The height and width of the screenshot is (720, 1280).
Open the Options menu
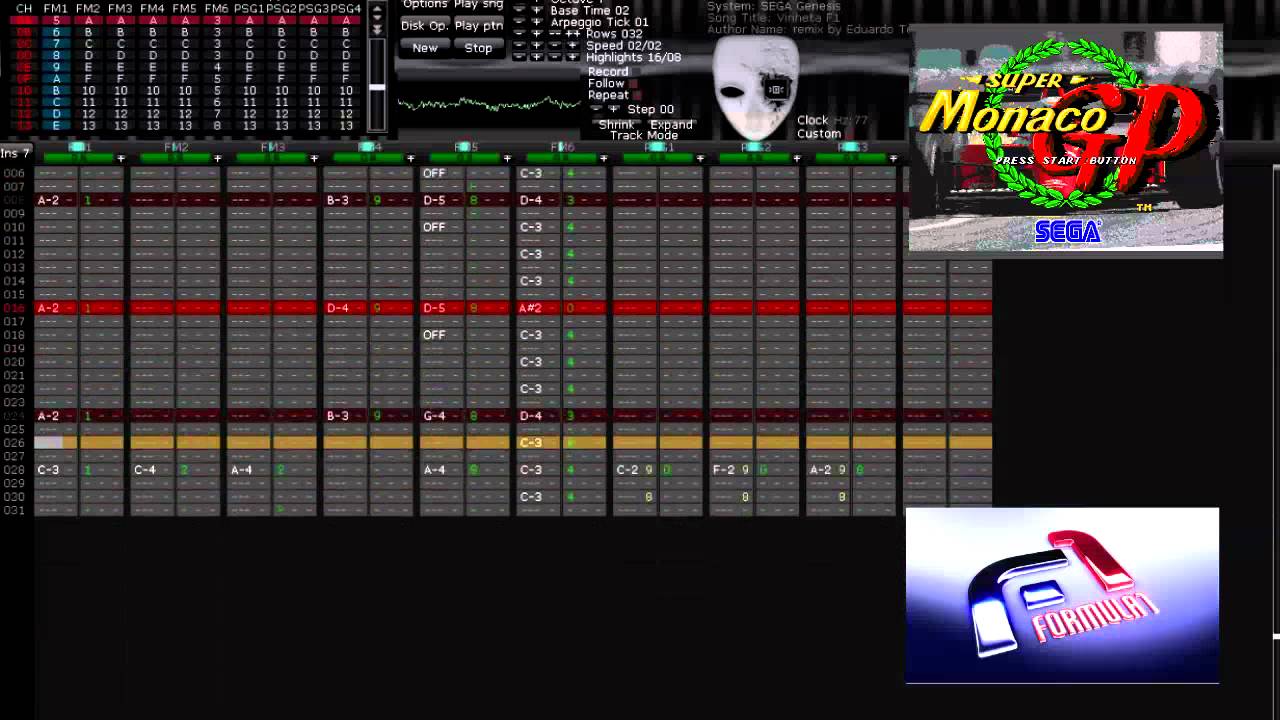[425, 5]
